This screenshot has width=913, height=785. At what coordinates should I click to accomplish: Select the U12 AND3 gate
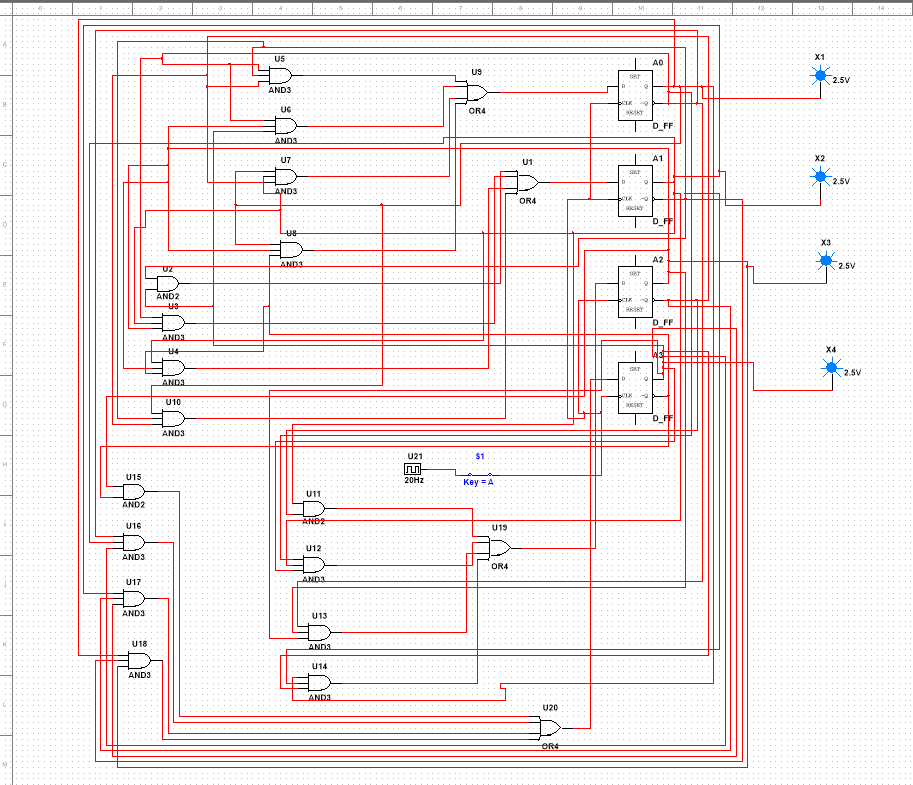314,565
